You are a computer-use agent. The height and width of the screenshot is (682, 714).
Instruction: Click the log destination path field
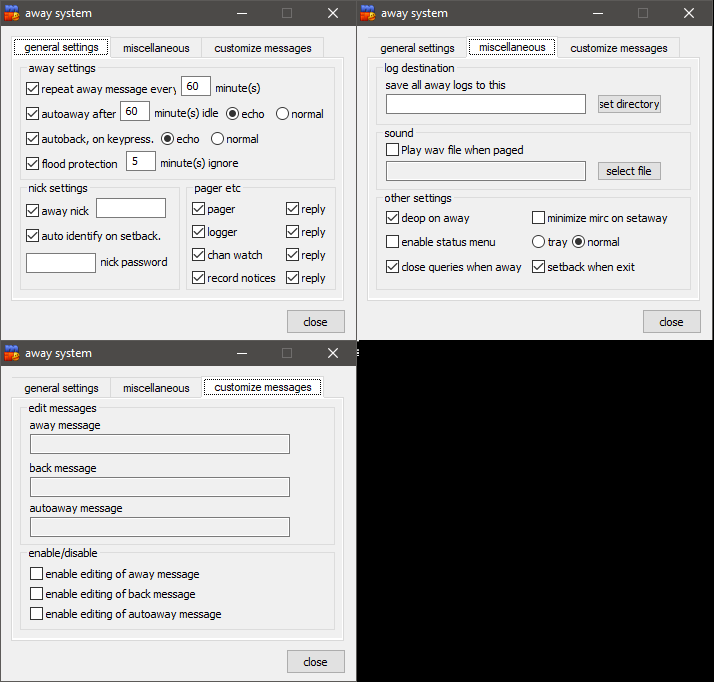(x=486, y=104)
